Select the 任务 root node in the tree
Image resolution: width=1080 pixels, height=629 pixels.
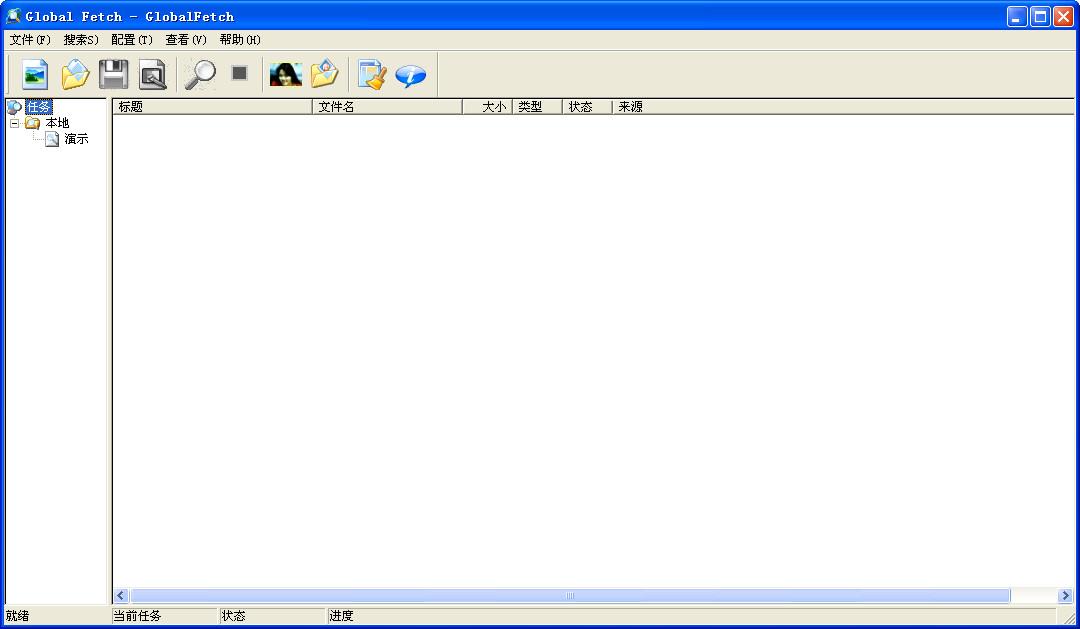39,107
